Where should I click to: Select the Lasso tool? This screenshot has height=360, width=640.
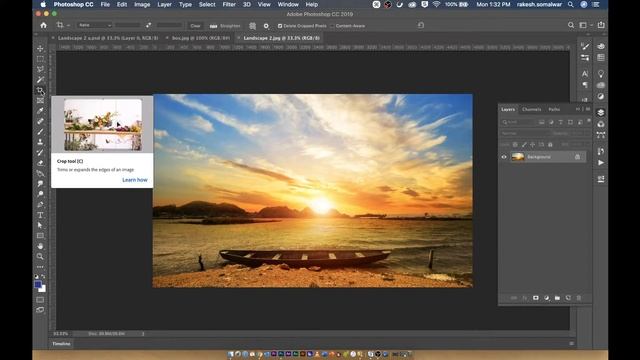point(40,69)
